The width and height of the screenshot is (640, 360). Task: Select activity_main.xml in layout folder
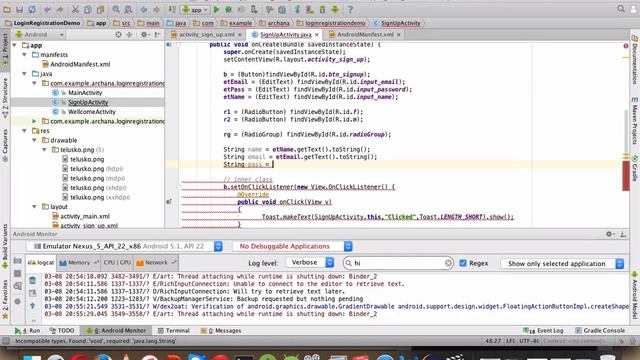[x=84, y=216]
